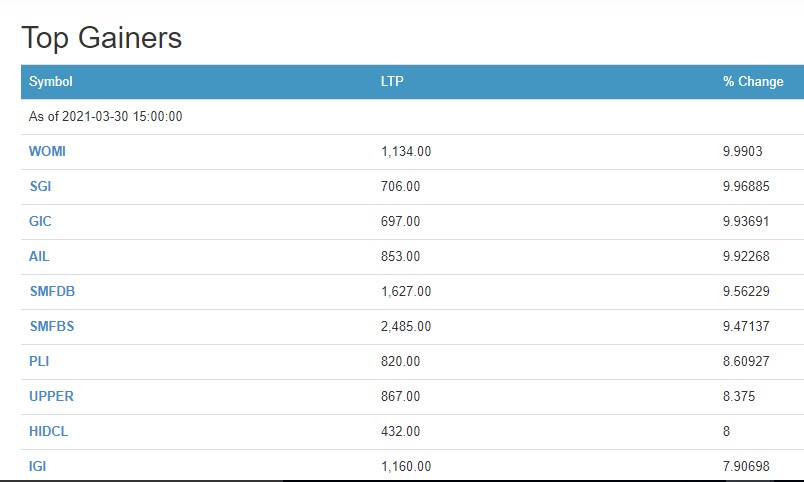The height and width of the screenshot is (482, 804).
Task: Click the As of 2021-03-30 timestamp row
Action: pyautogui.click(x=106, y=116)
